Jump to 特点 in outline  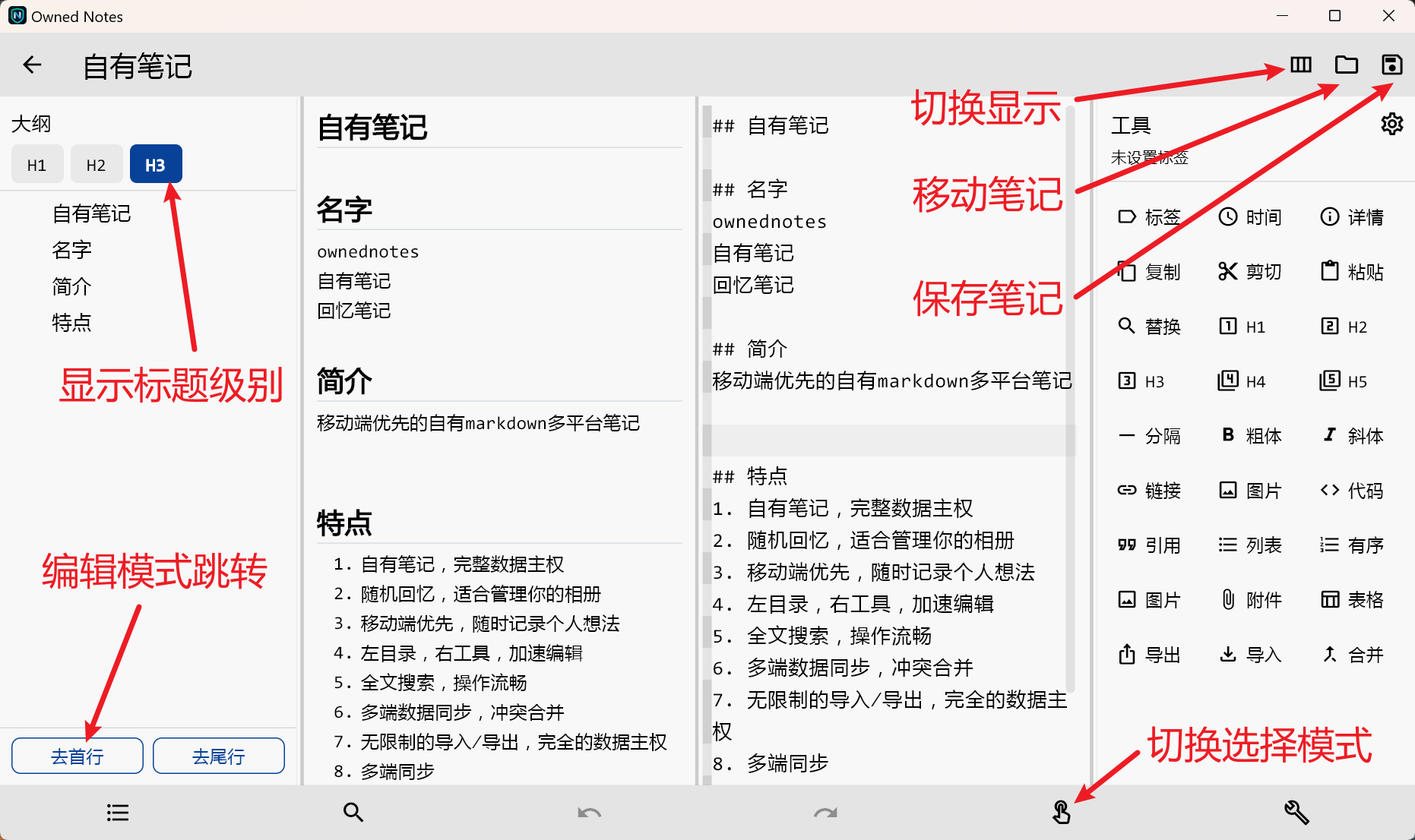(x=71, y=323)
